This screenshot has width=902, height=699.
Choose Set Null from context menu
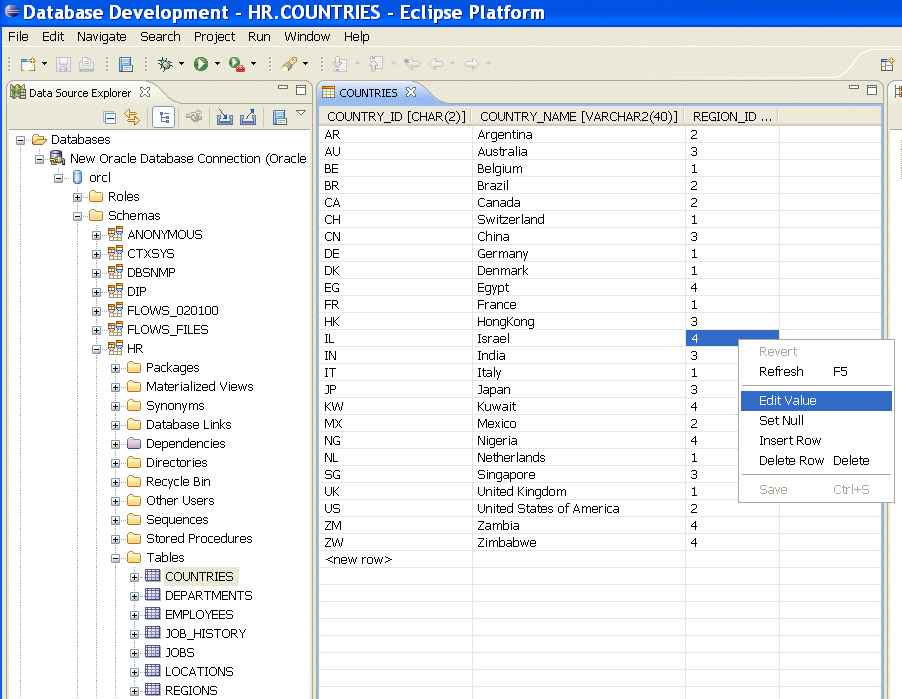pos(816,421)
